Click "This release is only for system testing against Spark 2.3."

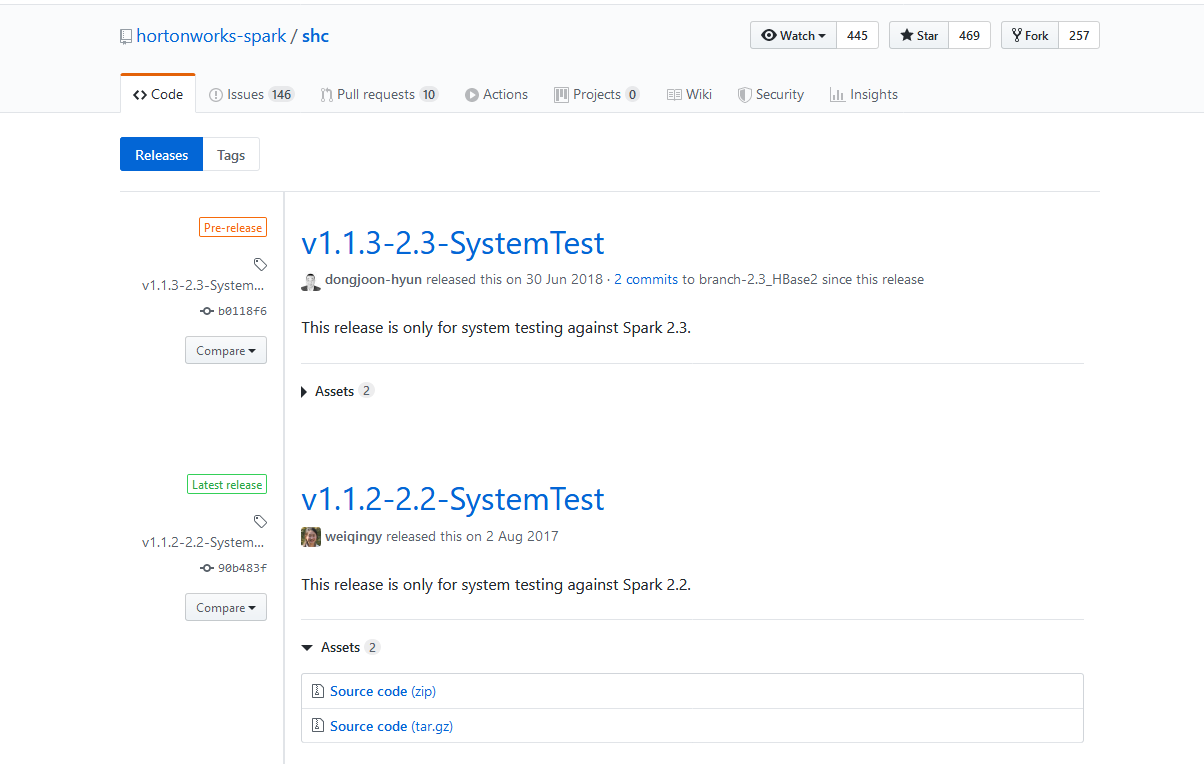click(x=496, y=328)
